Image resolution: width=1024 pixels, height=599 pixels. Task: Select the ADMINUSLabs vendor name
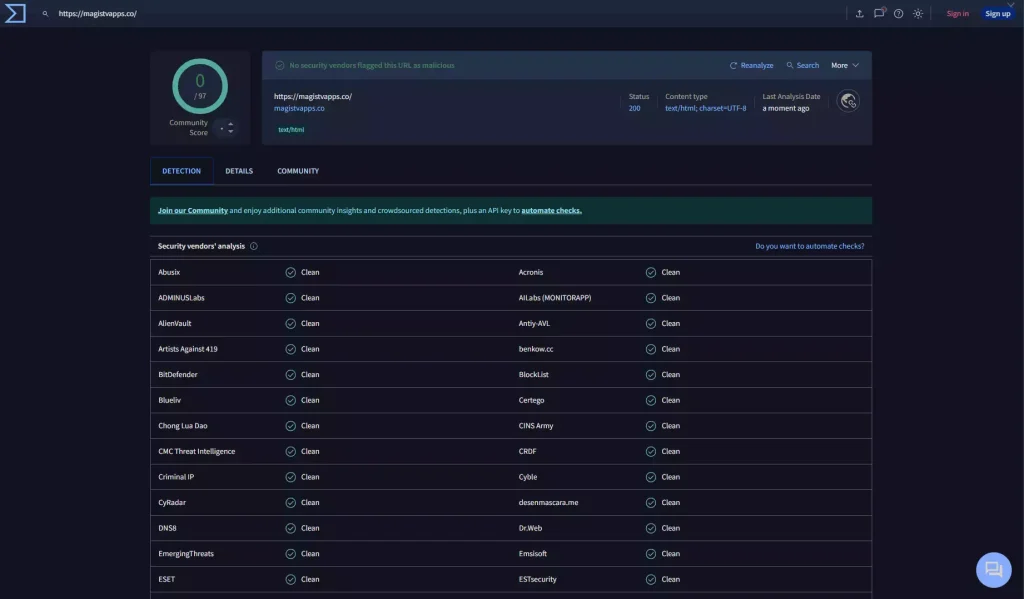182,298
